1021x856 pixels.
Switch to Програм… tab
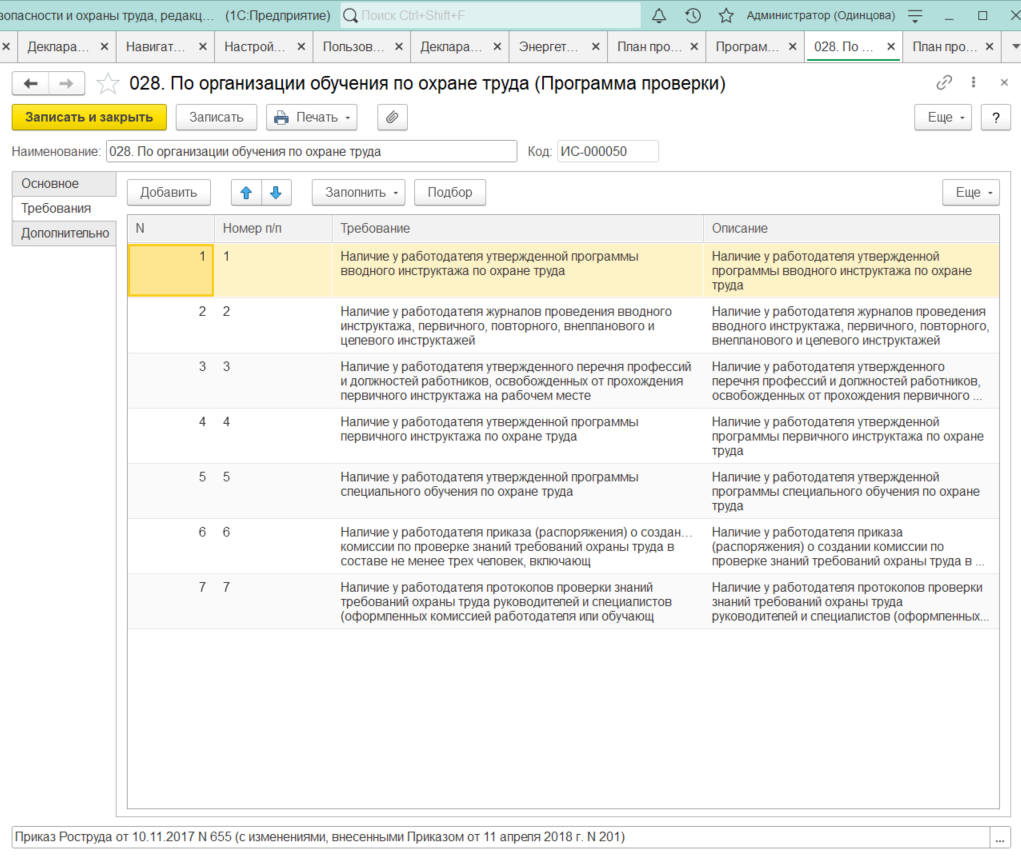click(x=746, y=47)
